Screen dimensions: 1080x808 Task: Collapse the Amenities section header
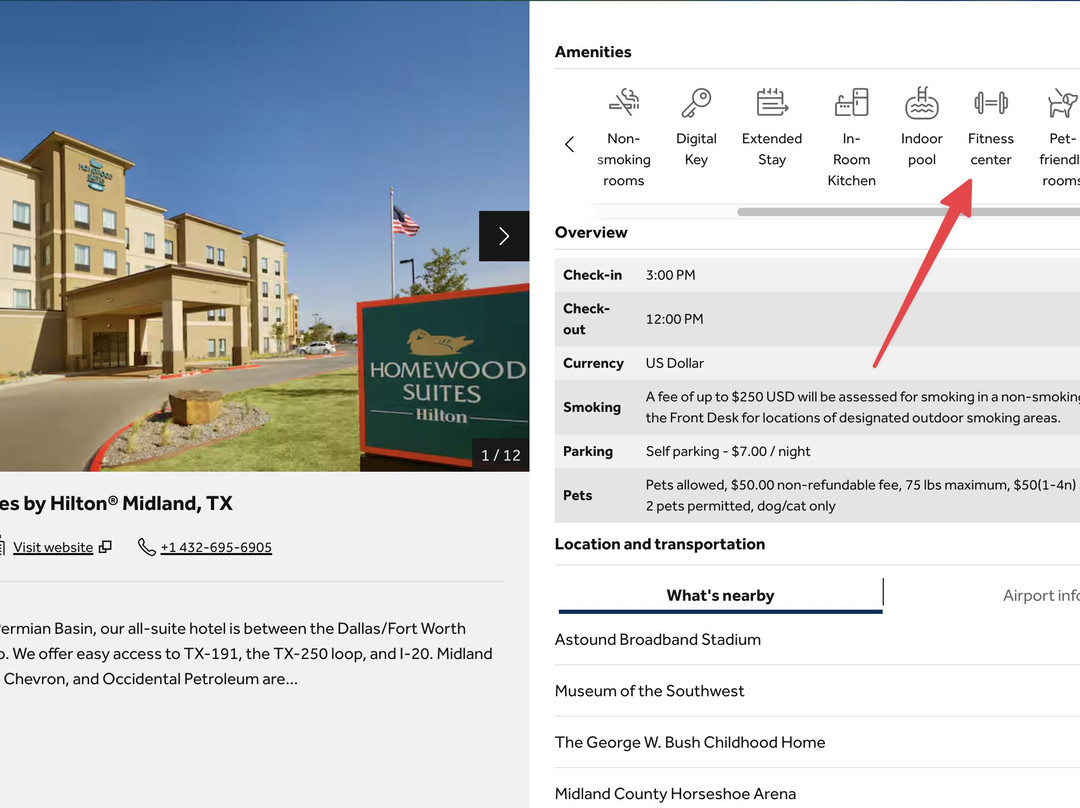(592, 51)
